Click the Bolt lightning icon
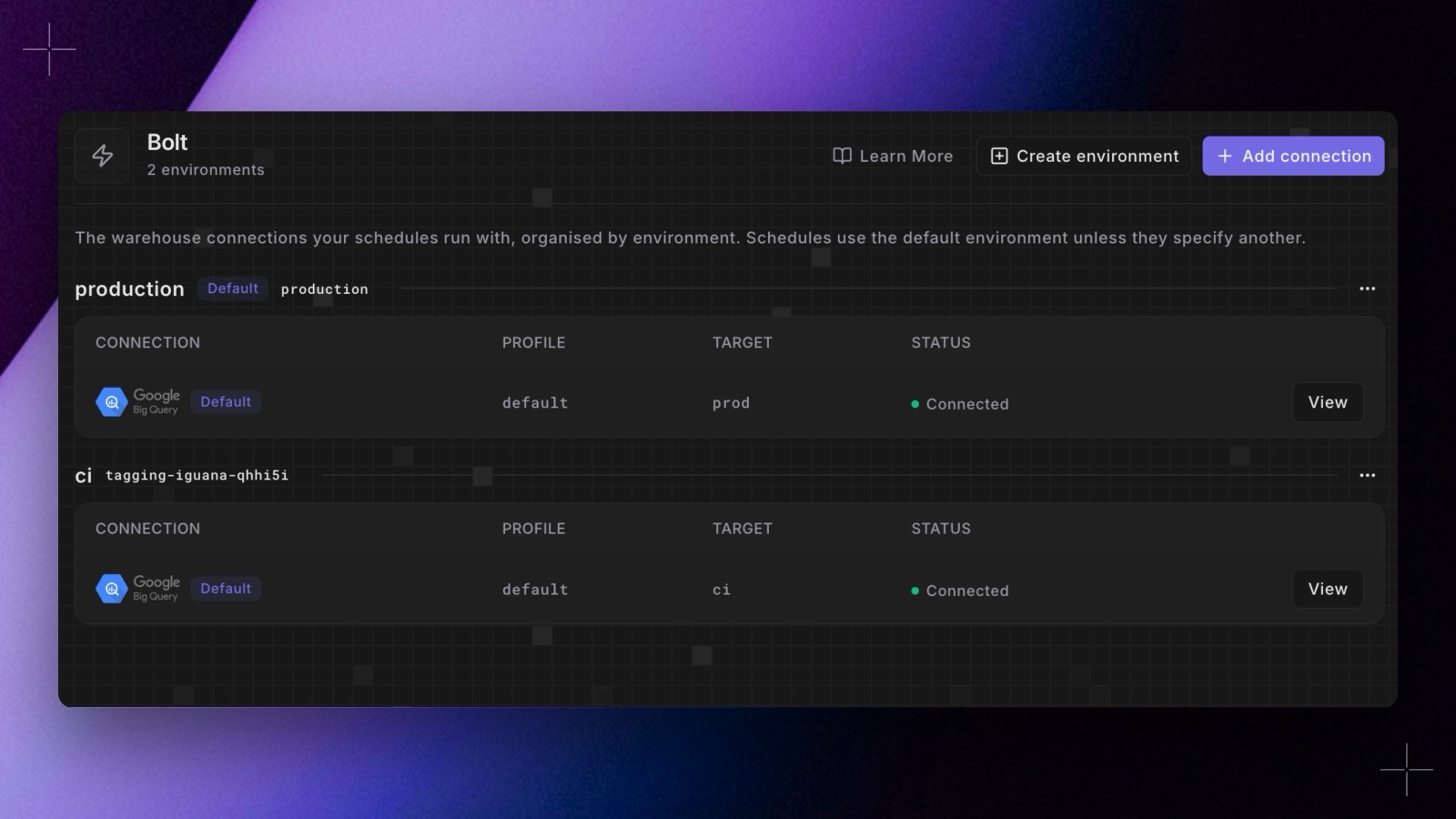Screen dimensions: 1456x819 (103, 156)
